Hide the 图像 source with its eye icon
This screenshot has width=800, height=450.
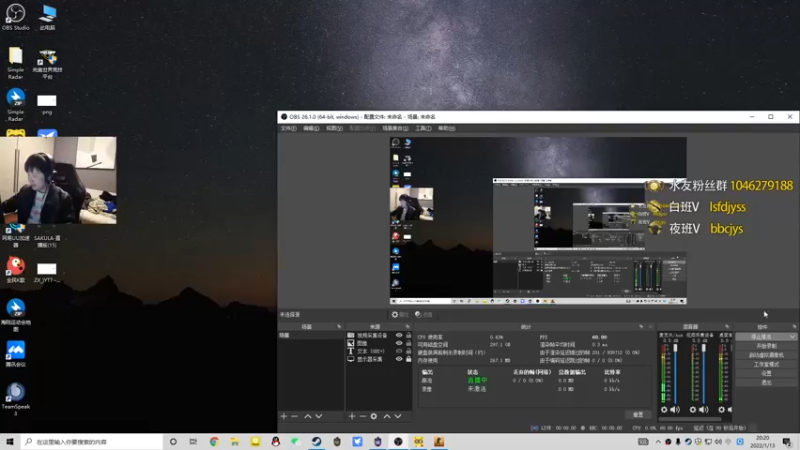pyautogui.click(x=399, y=343)
